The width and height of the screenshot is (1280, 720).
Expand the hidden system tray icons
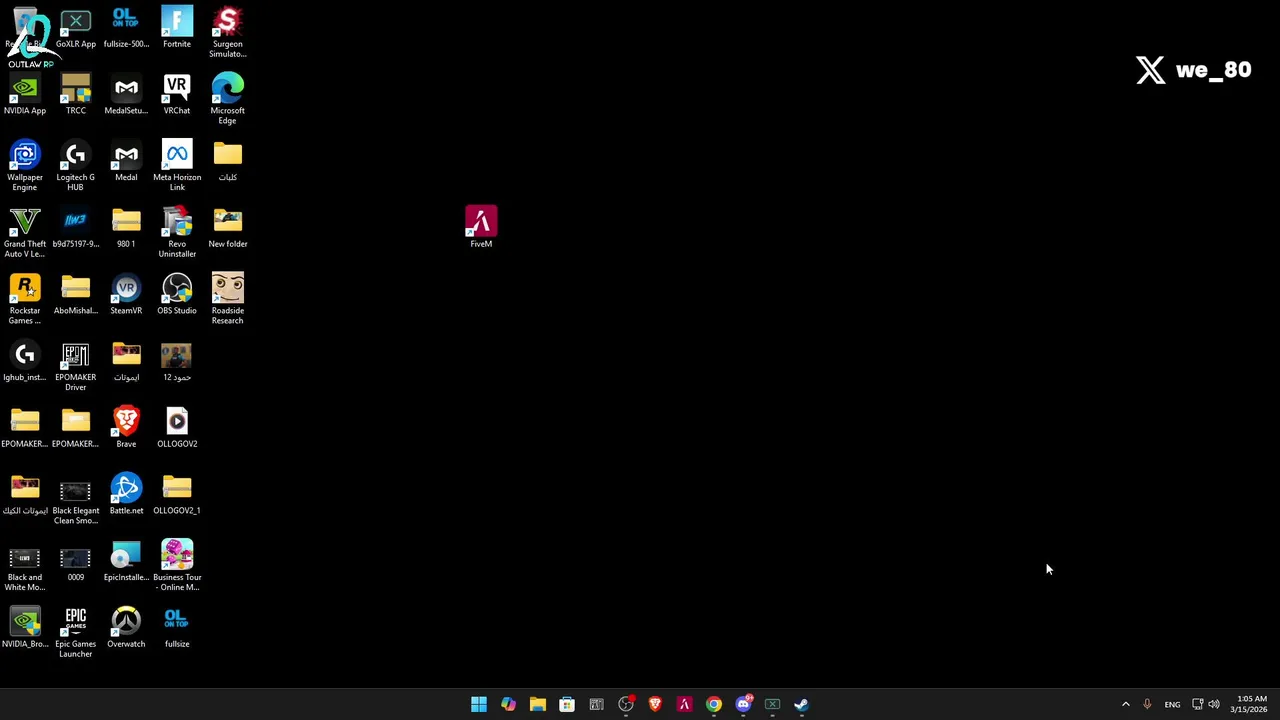[1125, 704]
